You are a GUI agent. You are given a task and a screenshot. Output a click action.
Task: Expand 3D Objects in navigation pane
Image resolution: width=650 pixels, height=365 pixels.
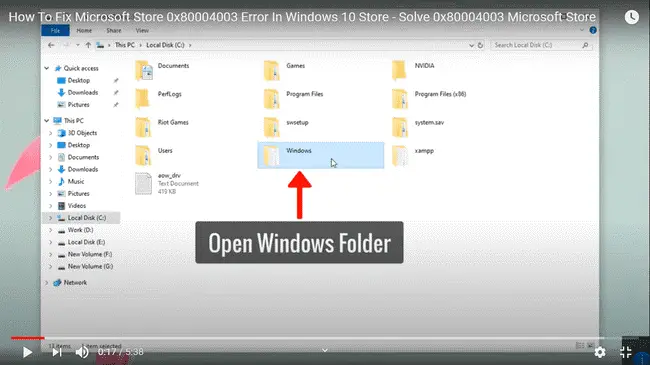(x=51, y=133)
